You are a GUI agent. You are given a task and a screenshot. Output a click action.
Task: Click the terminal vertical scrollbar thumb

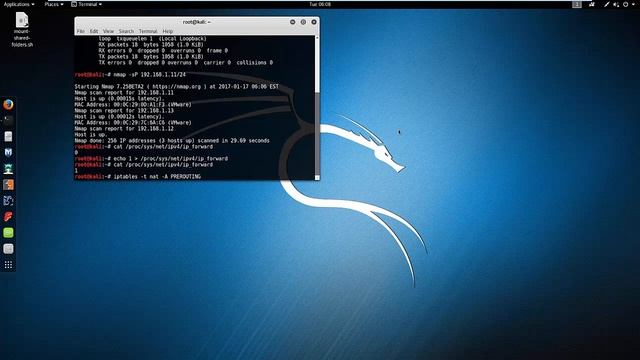point(317,133)
